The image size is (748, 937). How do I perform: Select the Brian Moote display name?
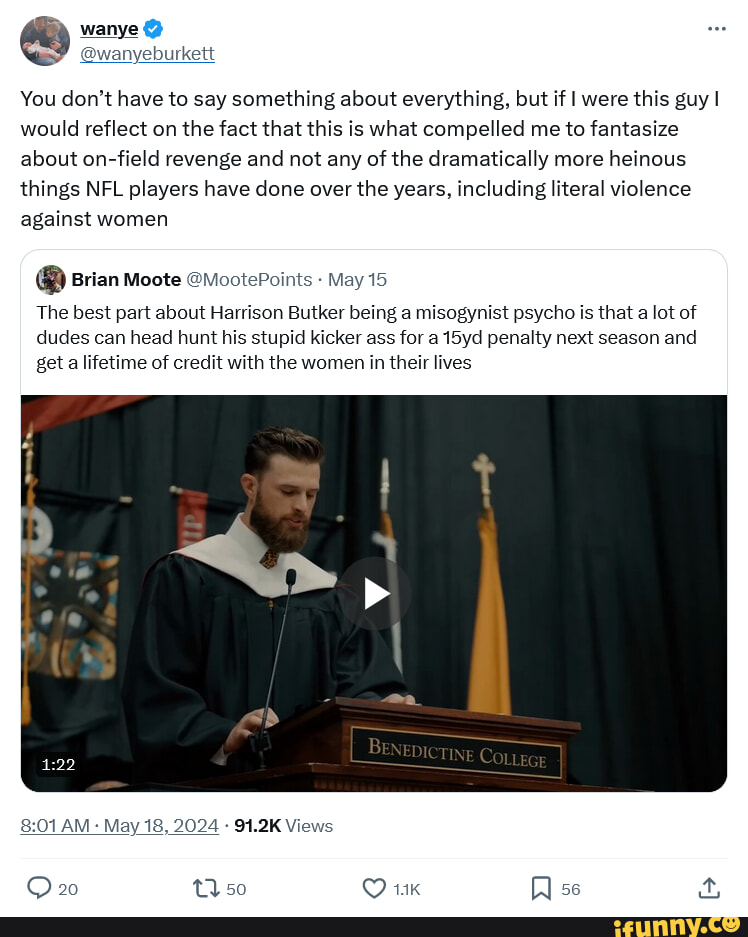(x=126, y=279)
